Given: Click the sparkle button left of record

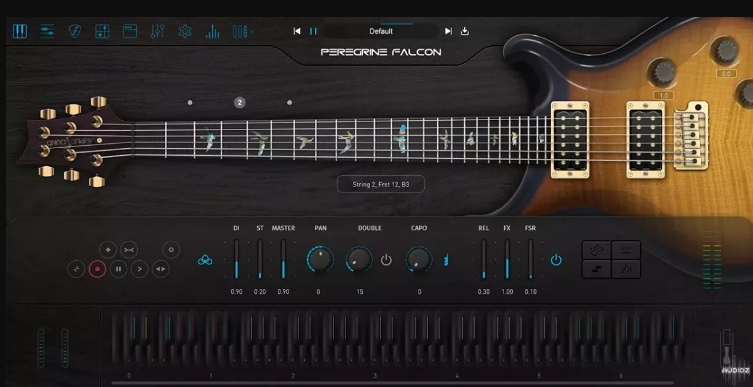Looking at the screenshot, I should pyautogui.click(x=76, y=269).
